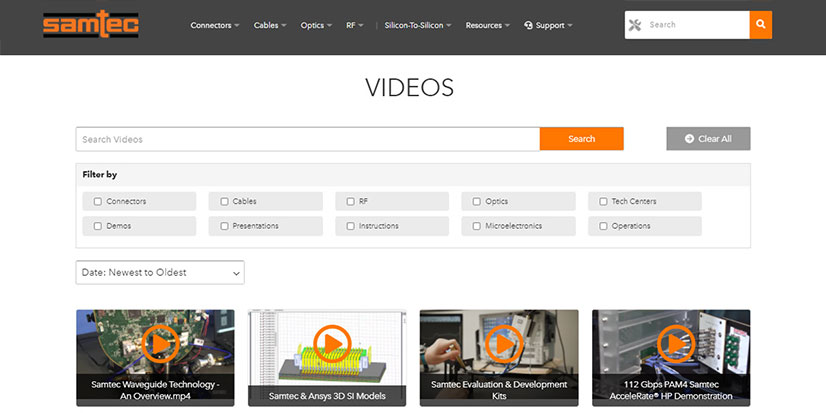Click the tools icon in header search

click(x=635, y=25)
